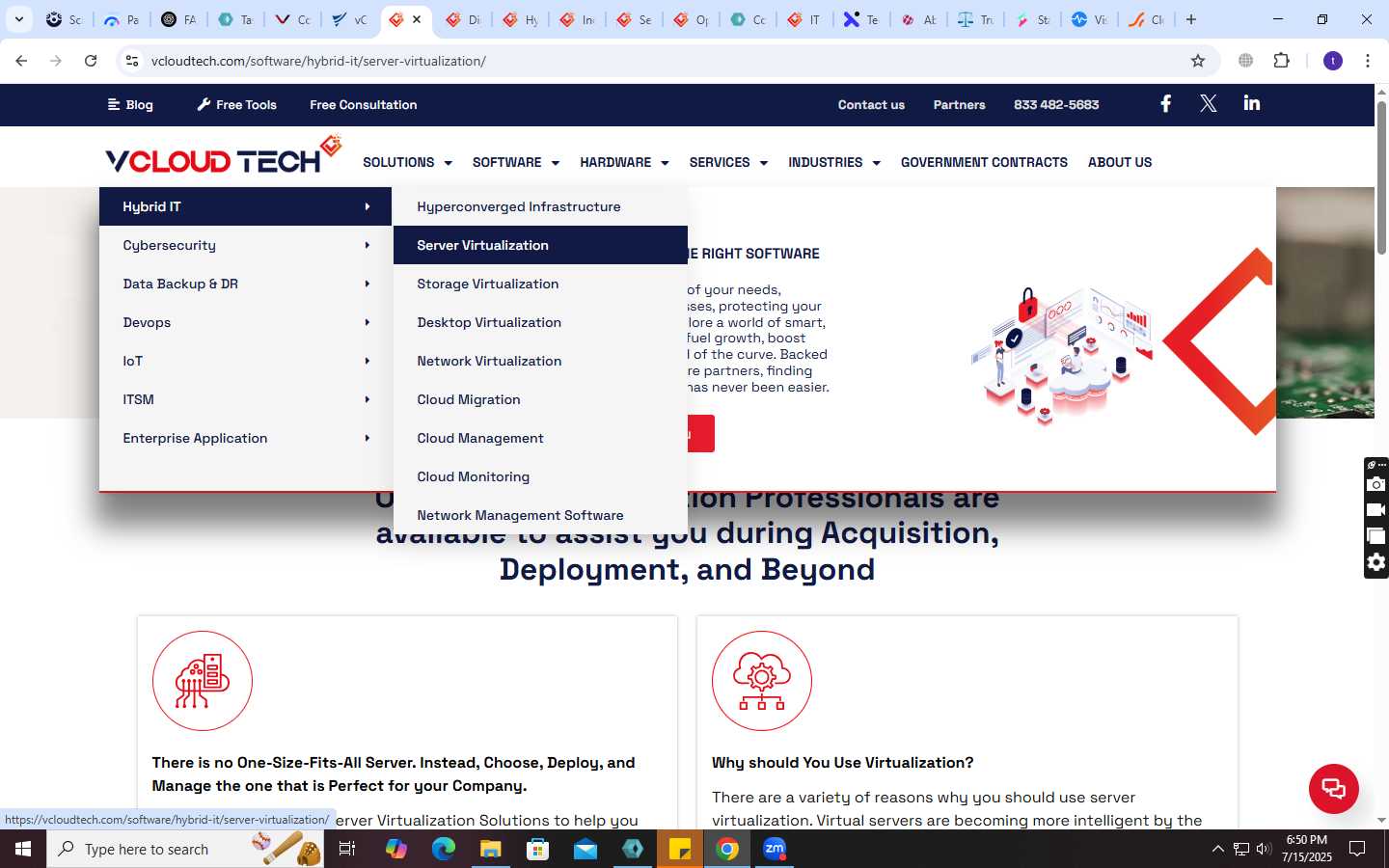Open the taskbar clock showing 6:50 PM
The height and width of the screenshot is (868, 1389).
click(1307, 849)
